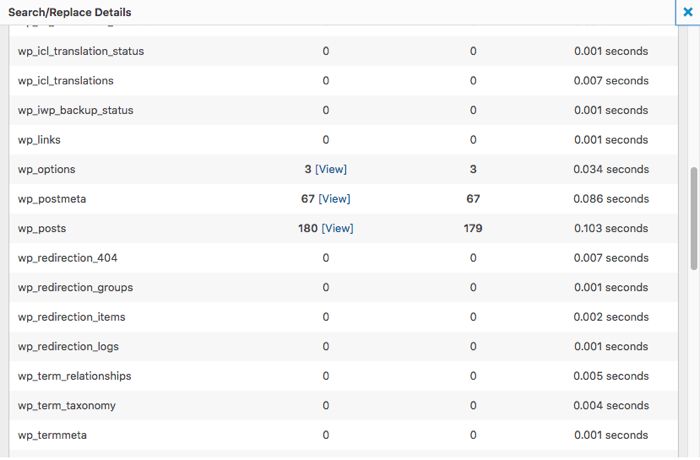Select the wp_iwp_backup_status row
700x460 pixels.
(75, 110)
